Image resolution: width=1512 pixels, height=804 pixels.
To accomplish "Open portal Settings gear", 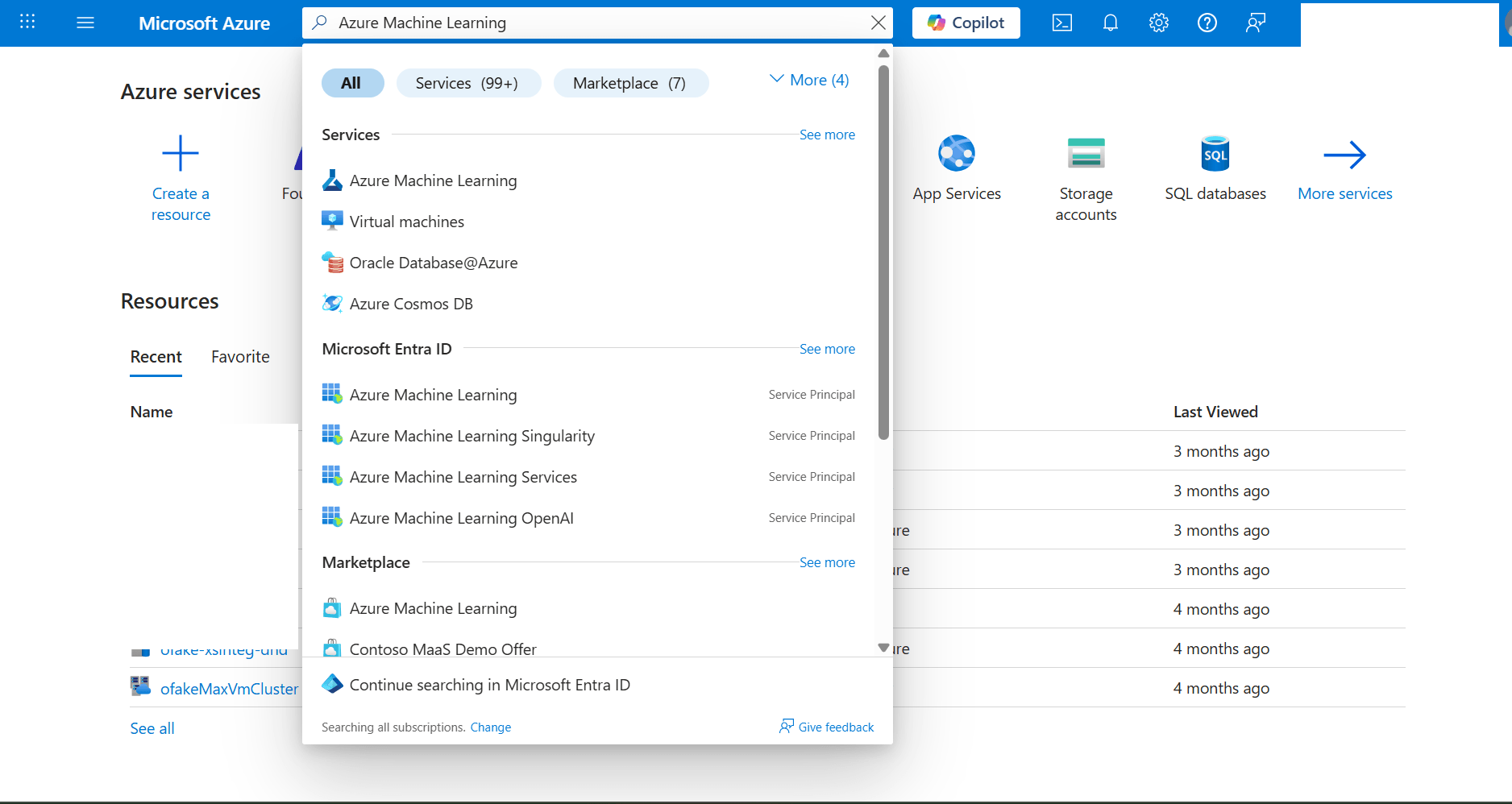I will coord(1158,23).
